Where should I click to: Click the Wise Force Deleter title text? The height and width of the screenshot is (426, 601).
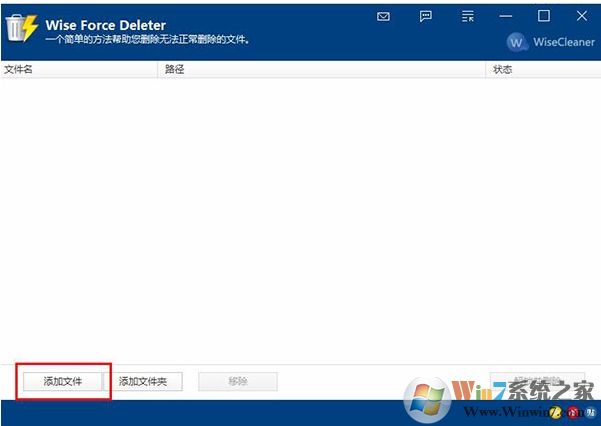pos(105,25)
